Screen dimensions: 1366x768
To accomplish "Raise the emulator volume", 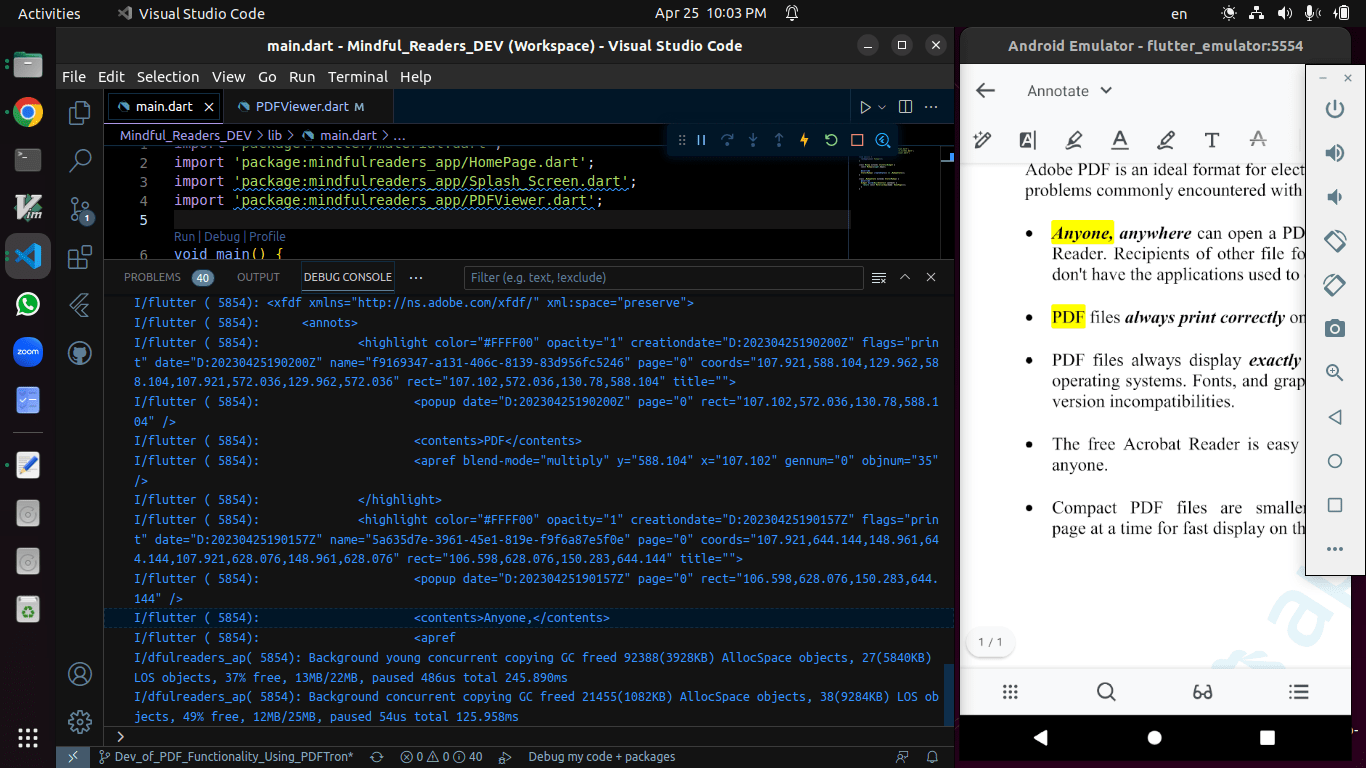I will pyautogui.click(x=1334, y=153).
